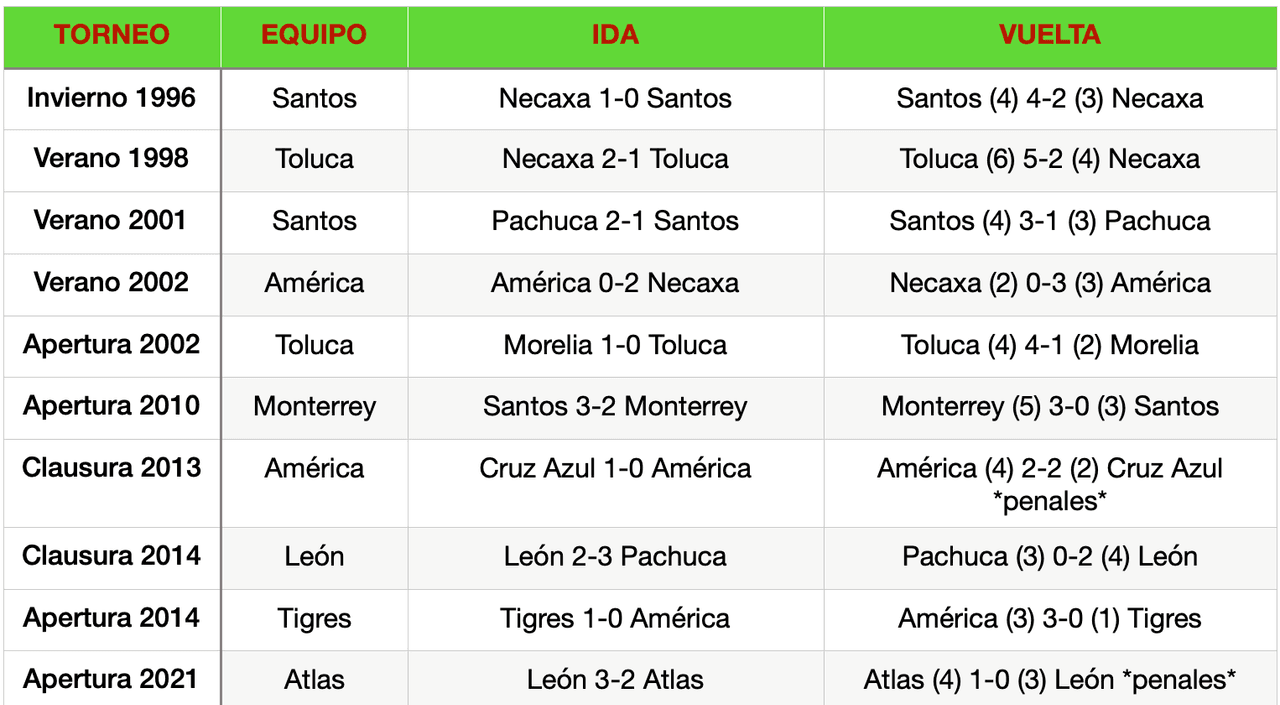Click the TORNEO column header

pos(111,35)
